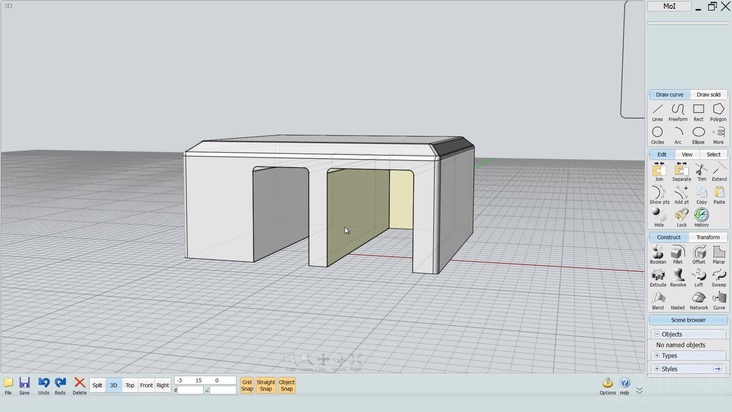
Task: Open the File menu icon
Action: coord(8,386)
